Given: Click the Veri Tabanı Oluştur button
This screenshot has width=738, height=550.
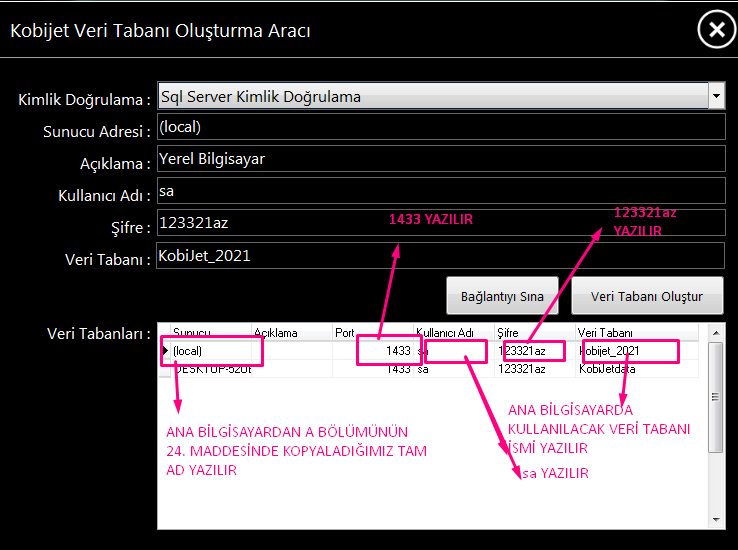Looking at the screenshot, I should tap(647, 296).
